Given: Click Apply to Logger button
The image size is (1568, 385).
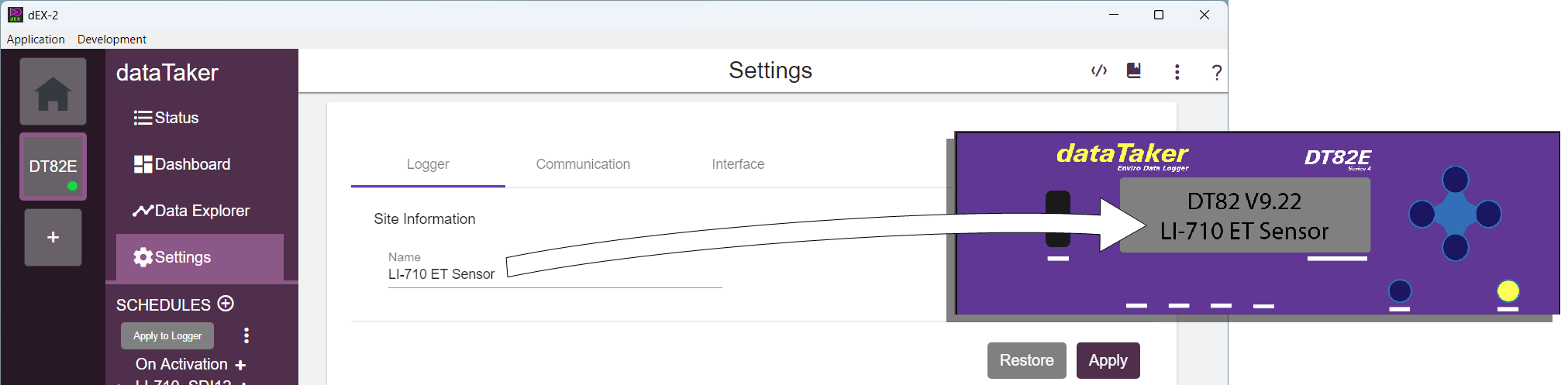Looking at the screenshot, I should [167, 335].
